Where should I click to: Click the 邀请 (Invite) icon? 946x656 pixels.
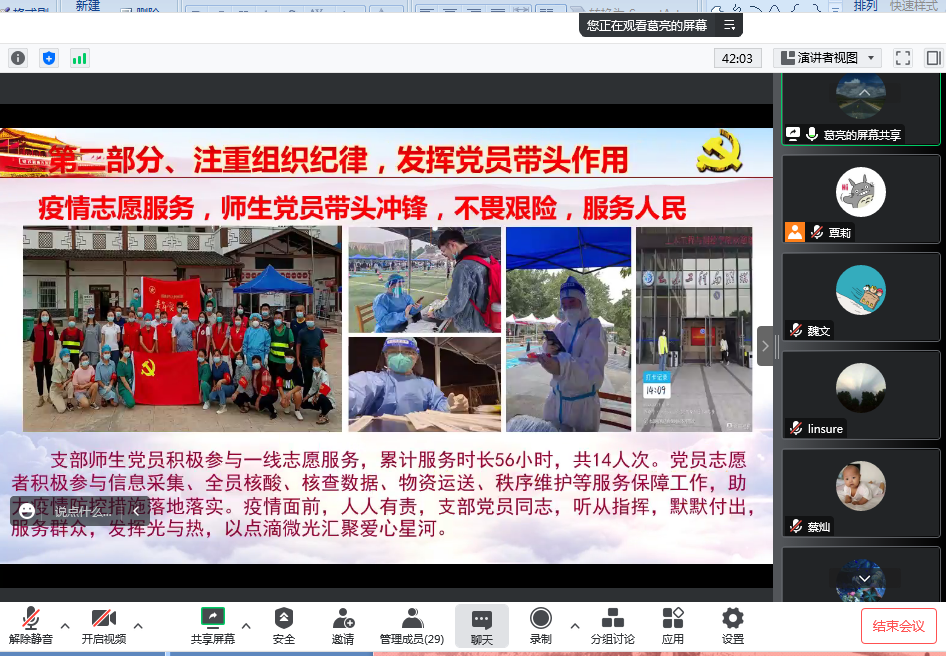343,626
